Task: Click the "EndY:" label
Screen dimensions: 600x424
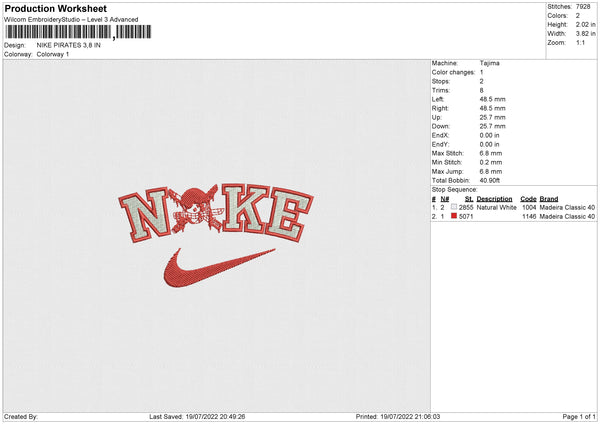Action: 440,144
